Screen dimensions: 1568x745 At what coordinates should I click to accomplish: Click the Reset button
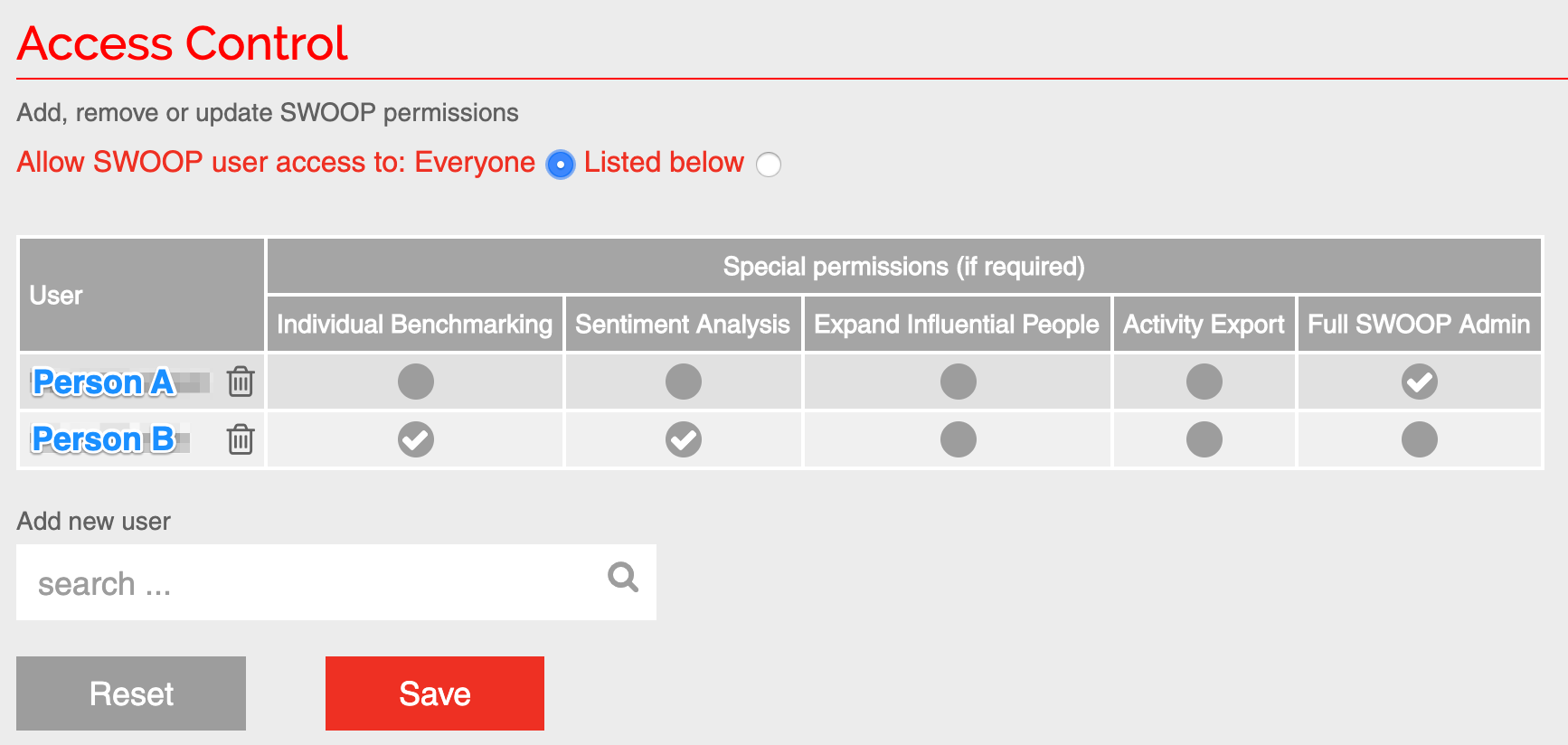coord(130,693)
